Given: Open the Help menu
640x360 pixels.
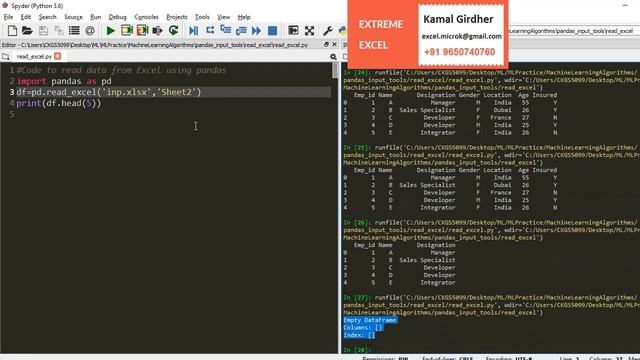Looking at the screenshot, I should tap(244, 17).
